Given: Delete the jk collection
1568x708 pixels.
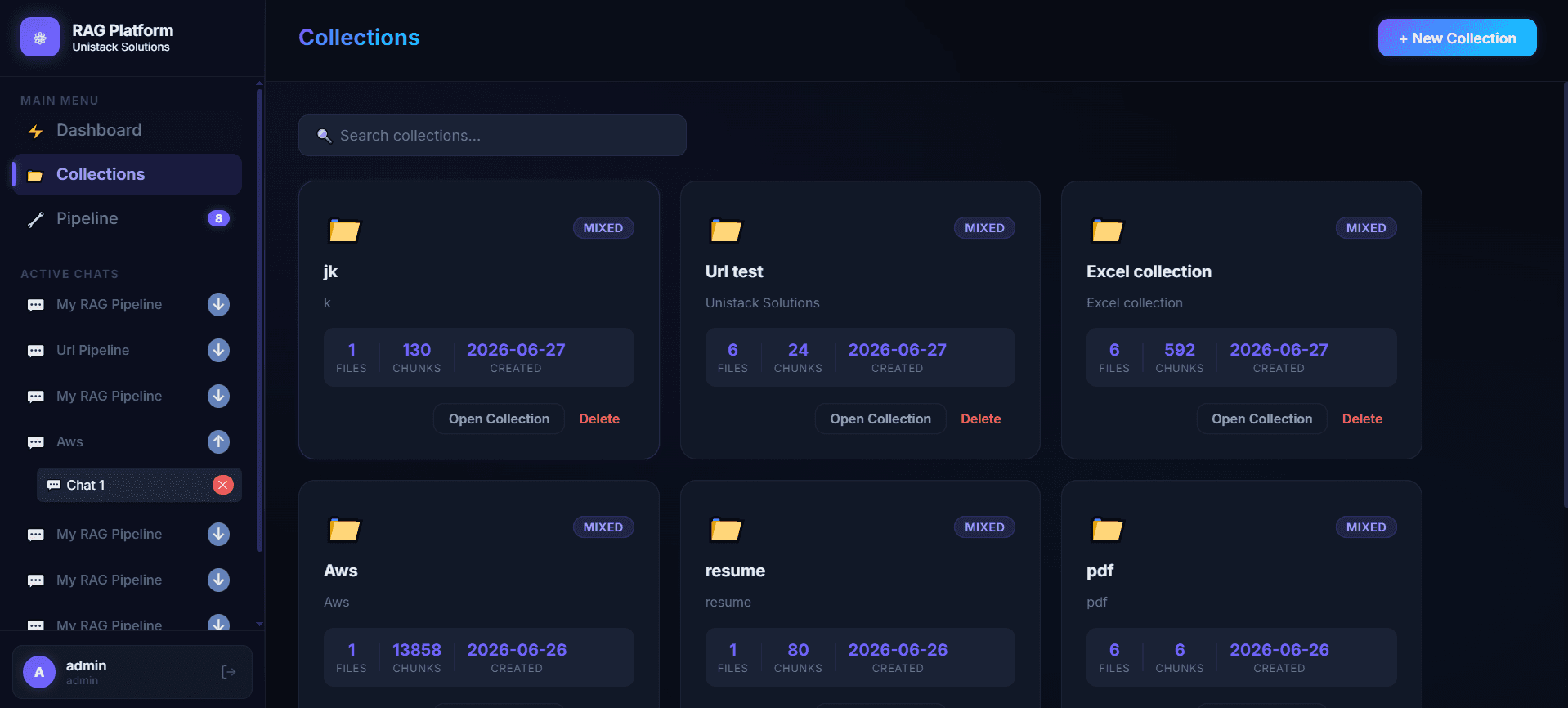Looking at the screenshot, I should [x=599, y=419].
